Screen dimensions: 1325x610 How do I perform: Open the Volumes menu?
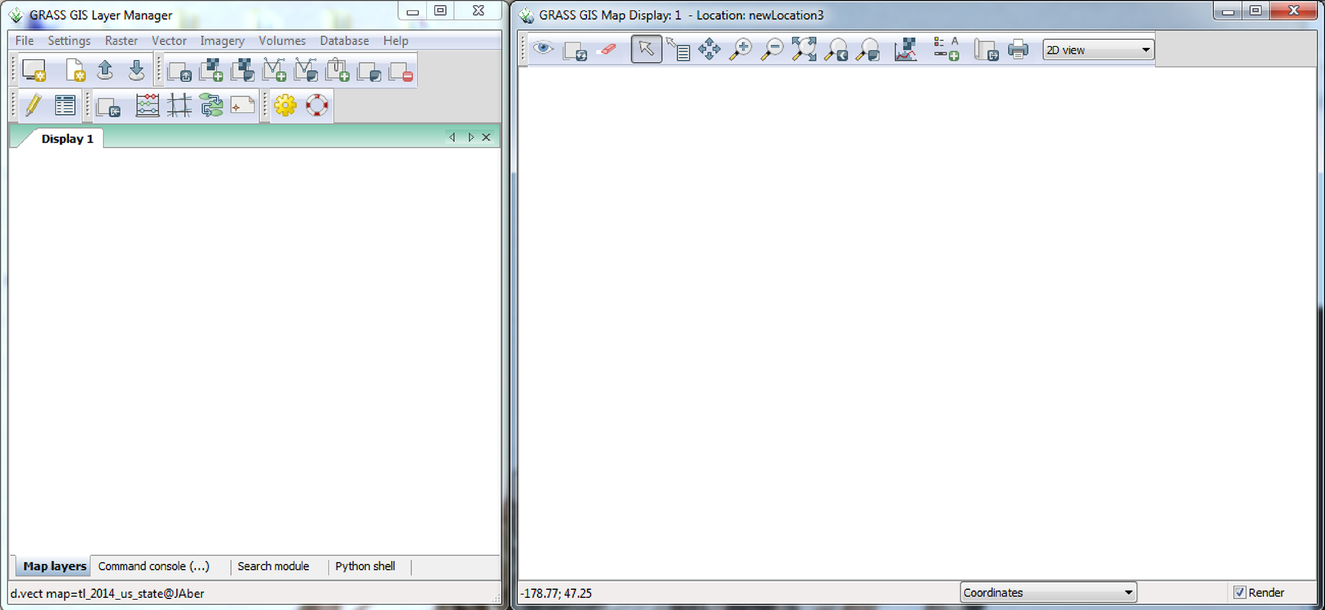[x=282, y=41]
